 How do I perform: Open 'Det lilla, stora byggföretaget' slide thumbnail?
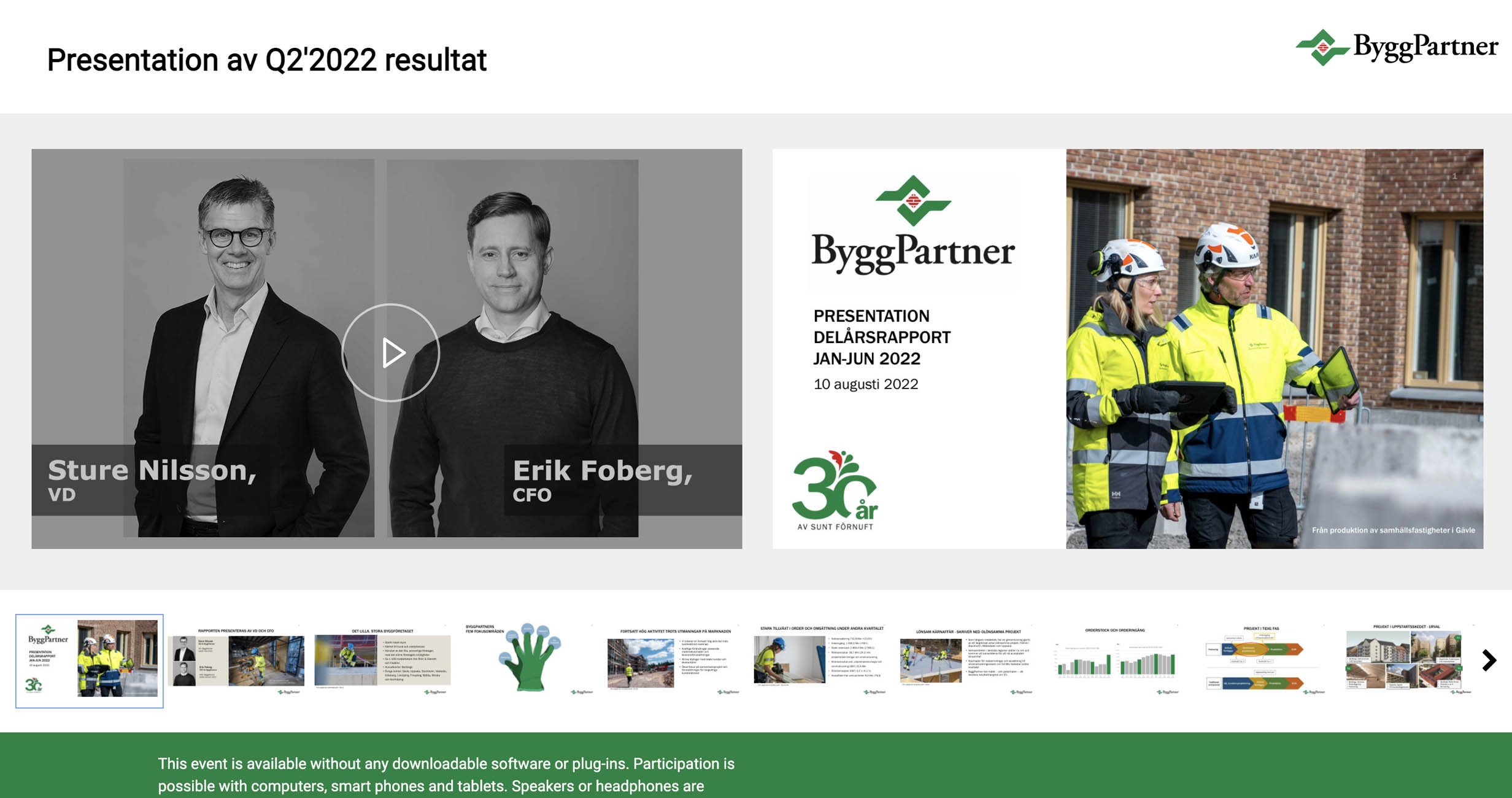pos(383,661)
